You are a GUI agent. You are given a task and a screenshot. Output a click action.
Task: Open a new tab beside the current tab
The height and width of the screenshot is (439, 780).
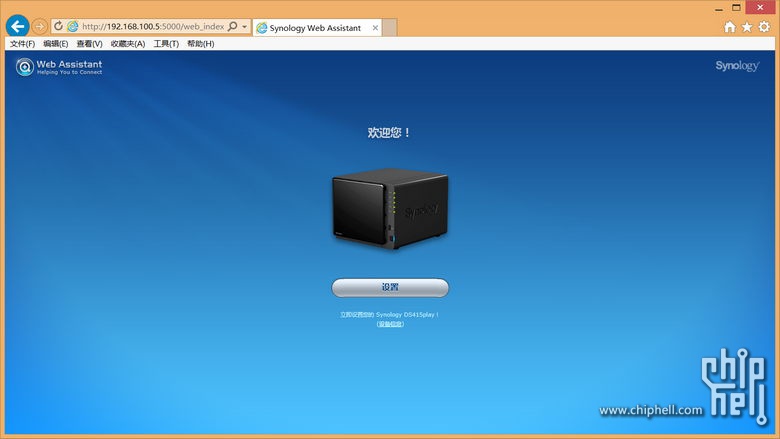pyautogui.click(x=390, y=28)
